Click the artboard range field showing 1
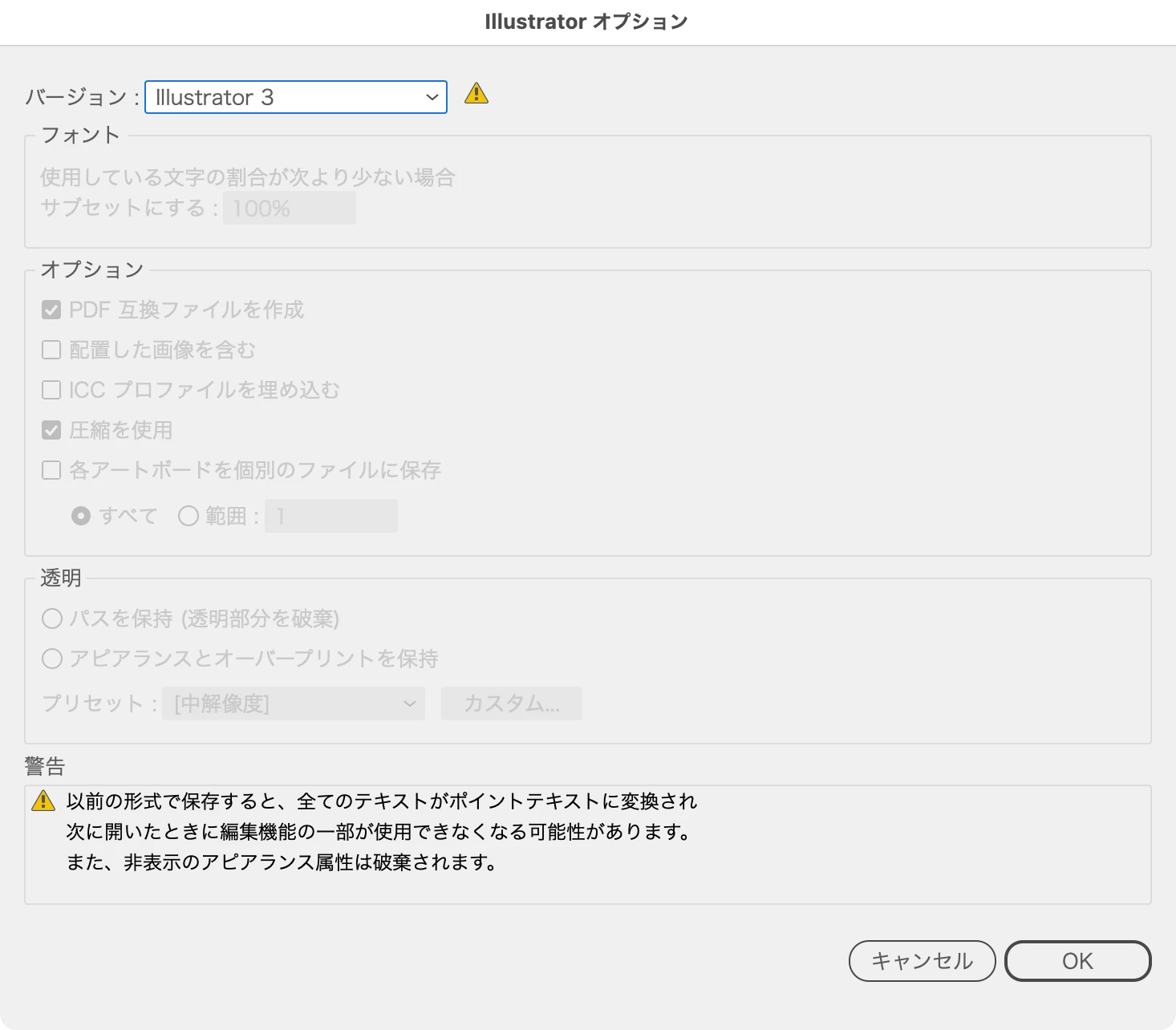1176x1030 pixels. [331, 516]
